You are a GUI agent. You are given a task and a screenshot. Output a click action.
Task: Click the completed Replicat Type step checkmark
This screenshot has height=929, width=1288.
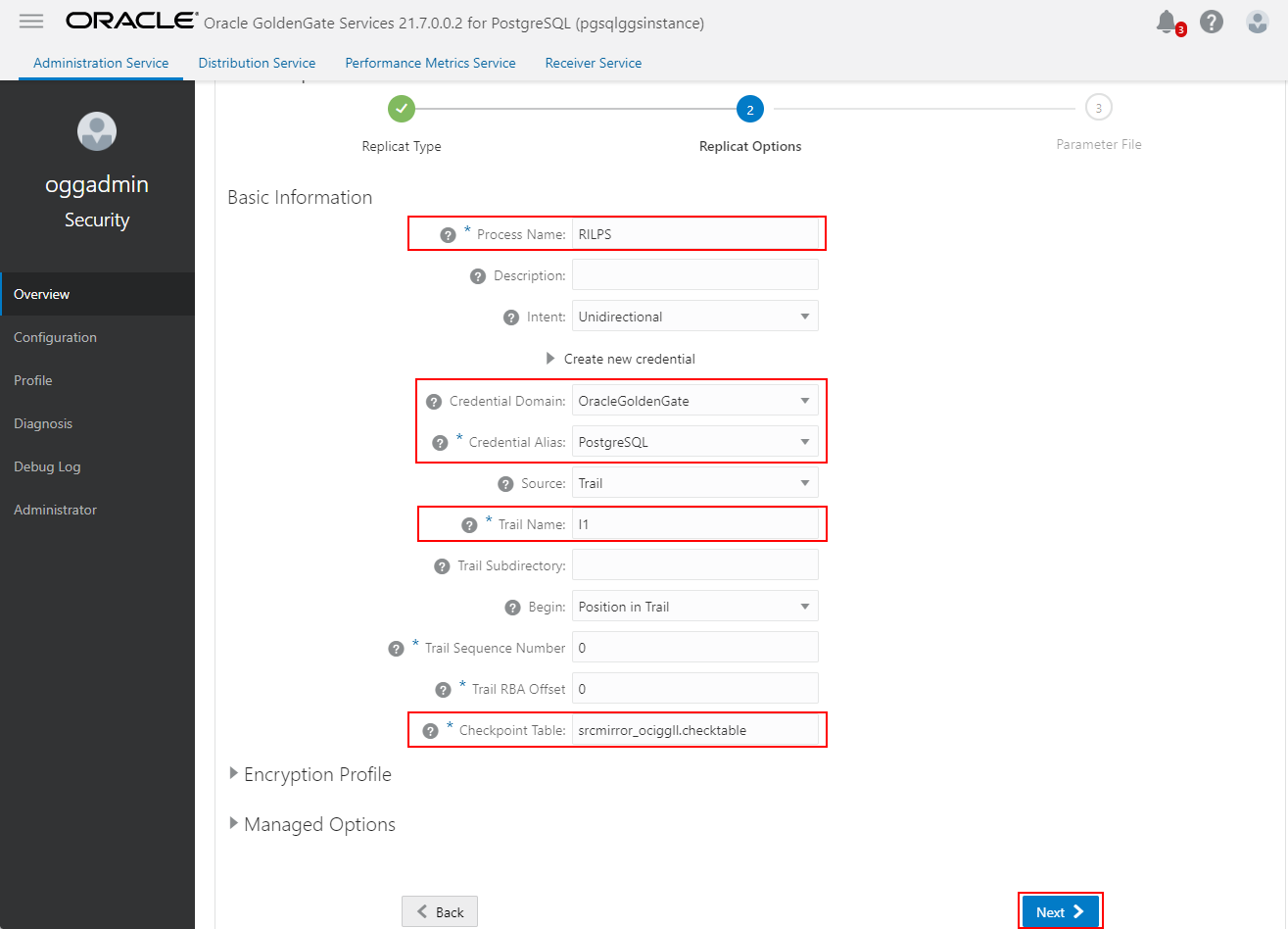point(402,109)
